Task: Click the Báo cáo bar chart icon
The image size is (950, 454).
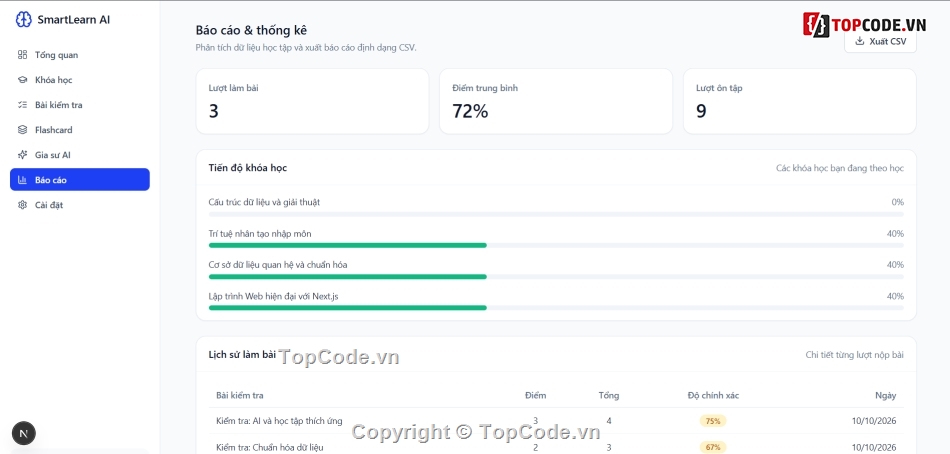Action: tap(22, 179)
